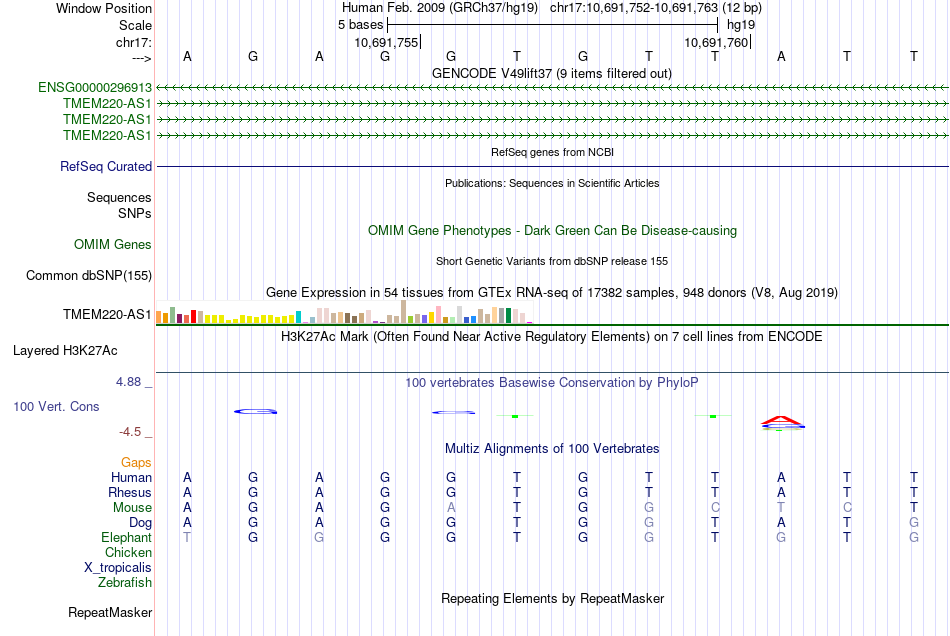Image resolution: width=950 pixels, height=636 pixels.
Task: Click the chr17: label on the left
Action: [134, 42]
